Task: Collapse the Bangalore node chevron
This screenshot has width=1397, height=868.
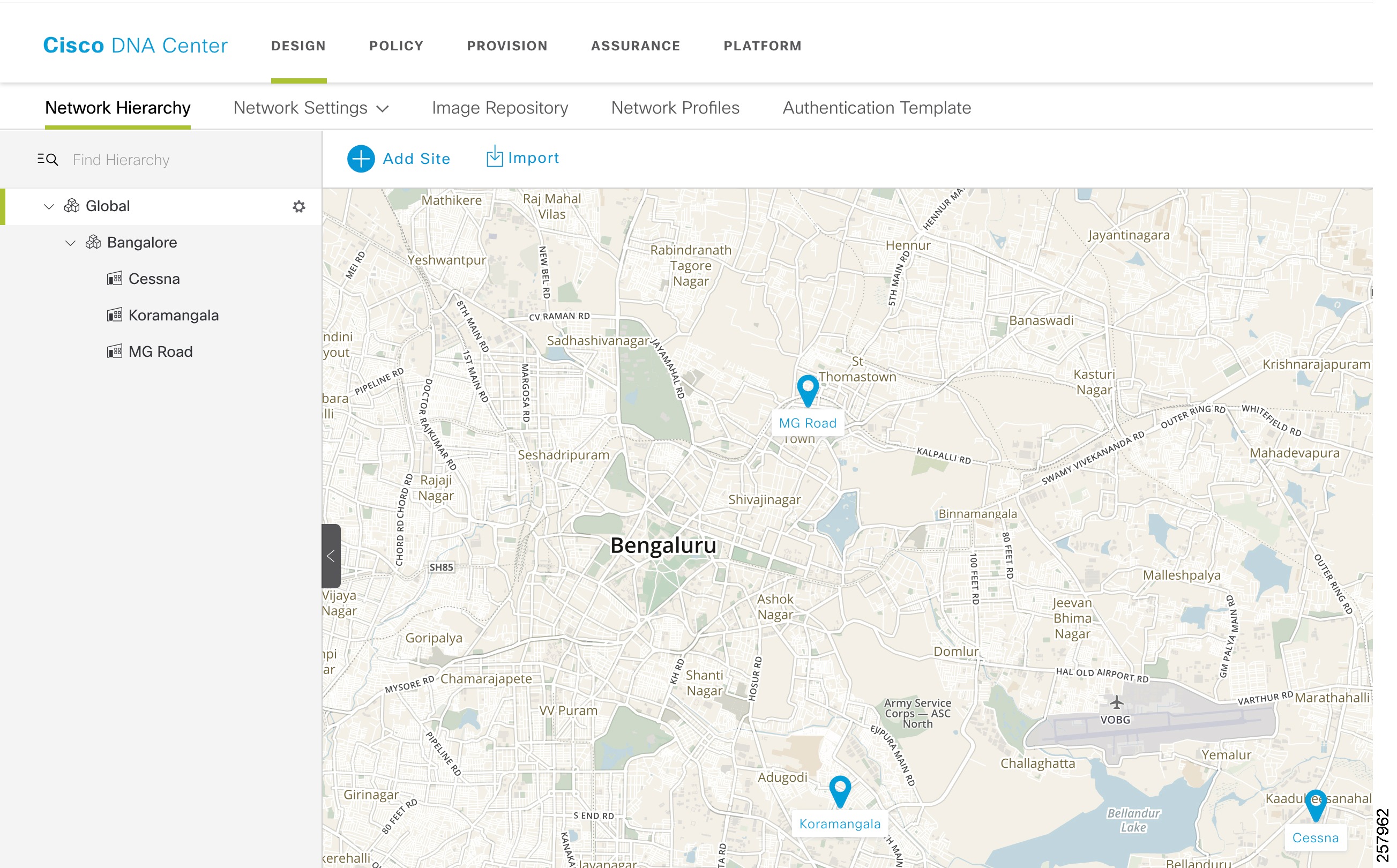Action: point(70,243)
